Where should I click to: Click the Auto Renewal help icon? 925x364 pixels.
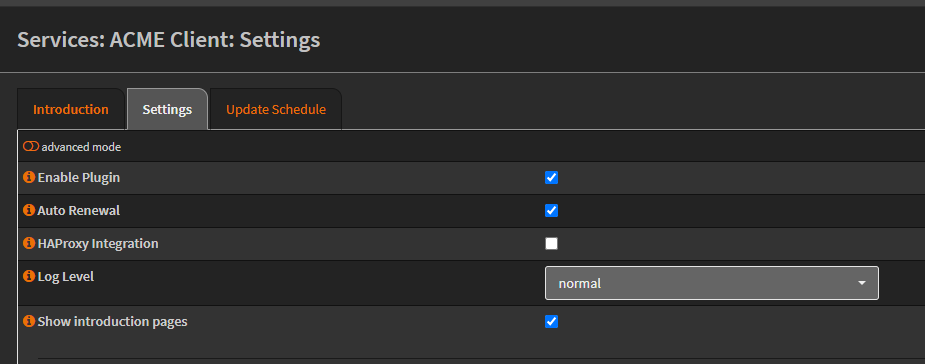coord(29,210)
